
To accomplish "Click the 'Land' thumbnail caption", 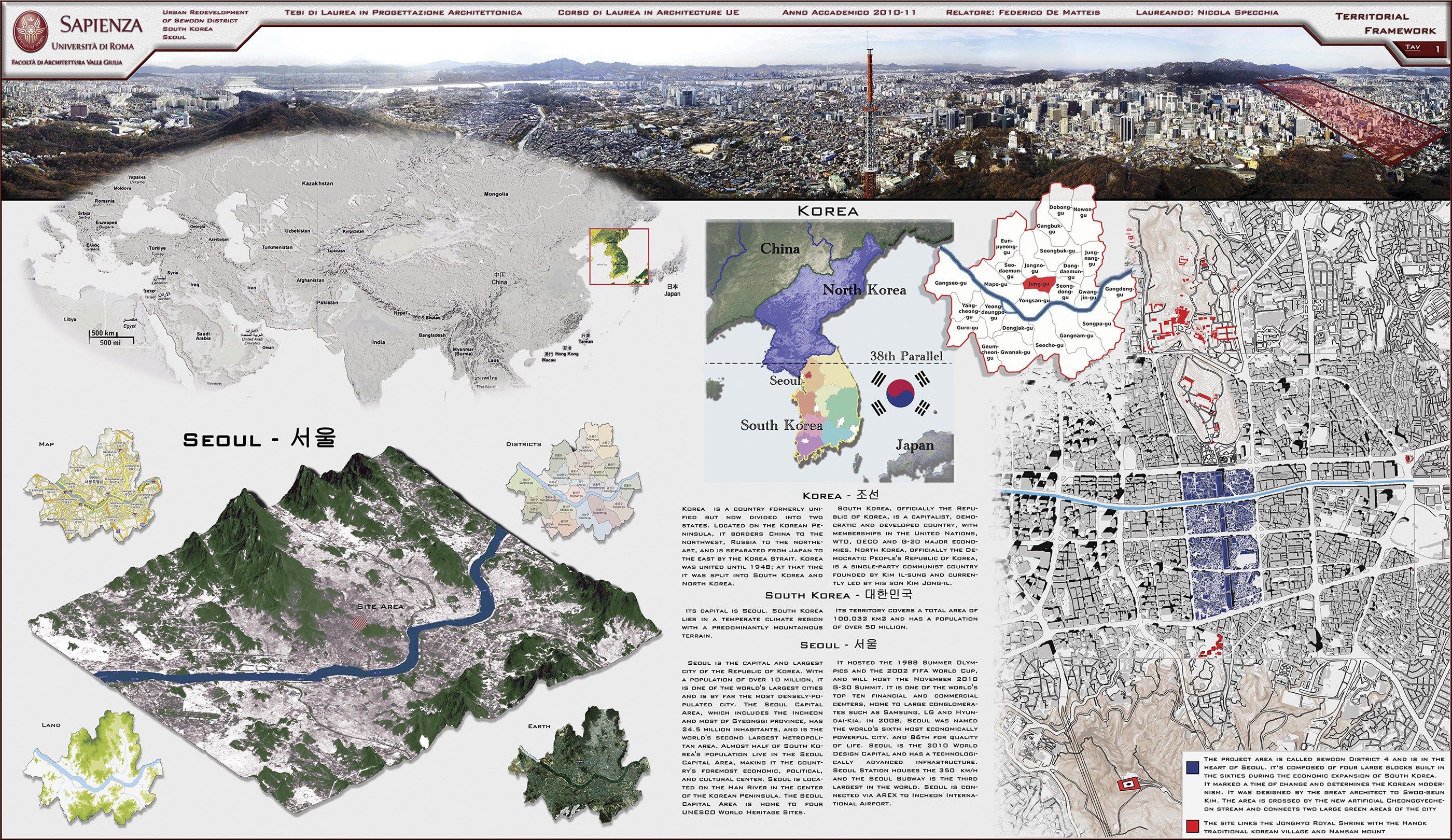I will coord(51,725).
